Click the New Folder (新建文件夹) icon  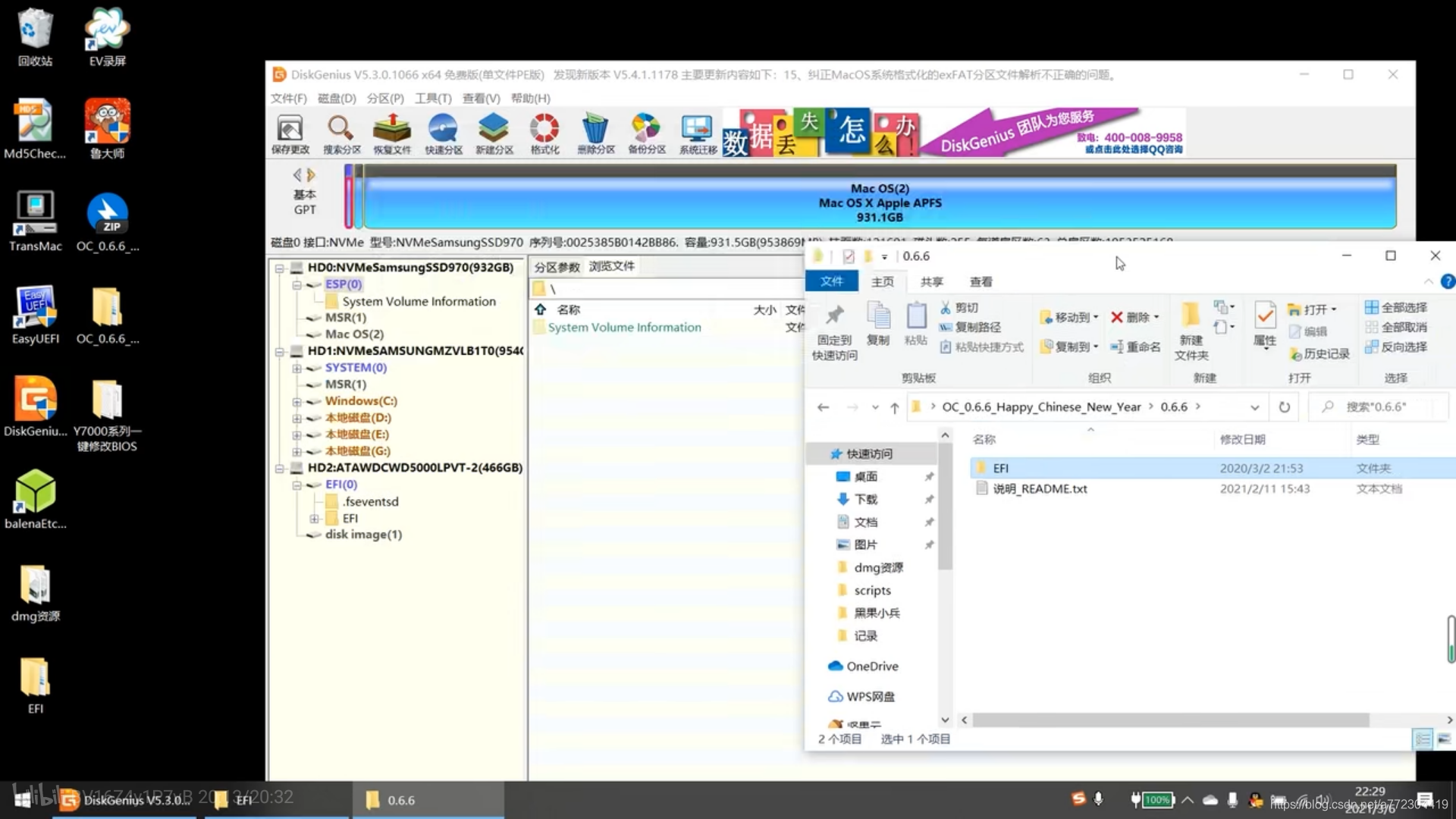pos(1191,331)
